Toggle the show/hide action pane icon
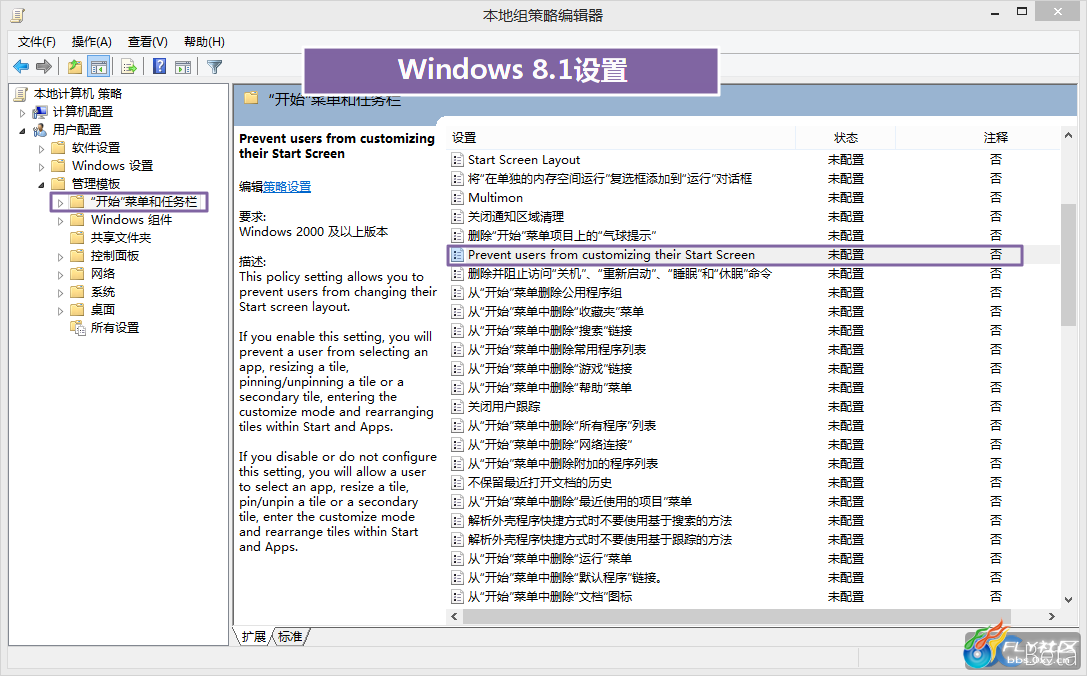 (183, 67)
